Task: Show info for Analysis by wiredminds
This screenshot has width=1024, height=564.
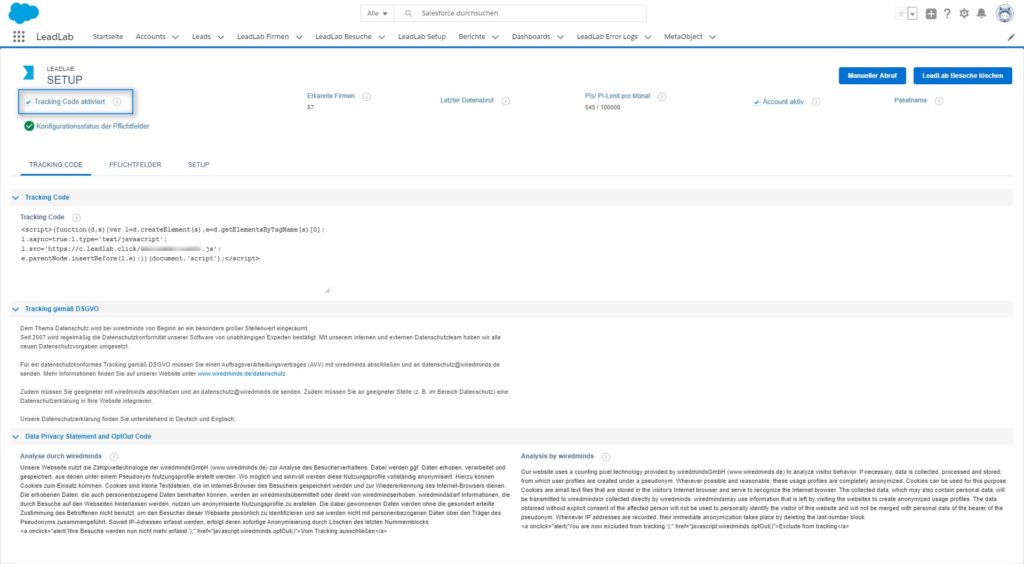Action: pos(606,457)
